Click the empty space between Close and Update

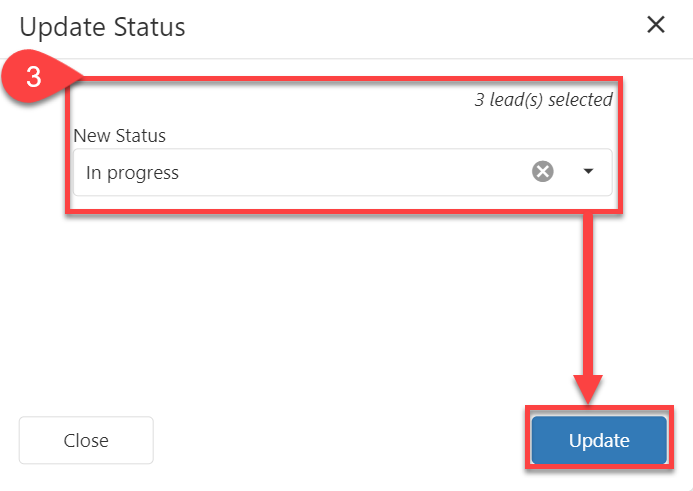340,441
